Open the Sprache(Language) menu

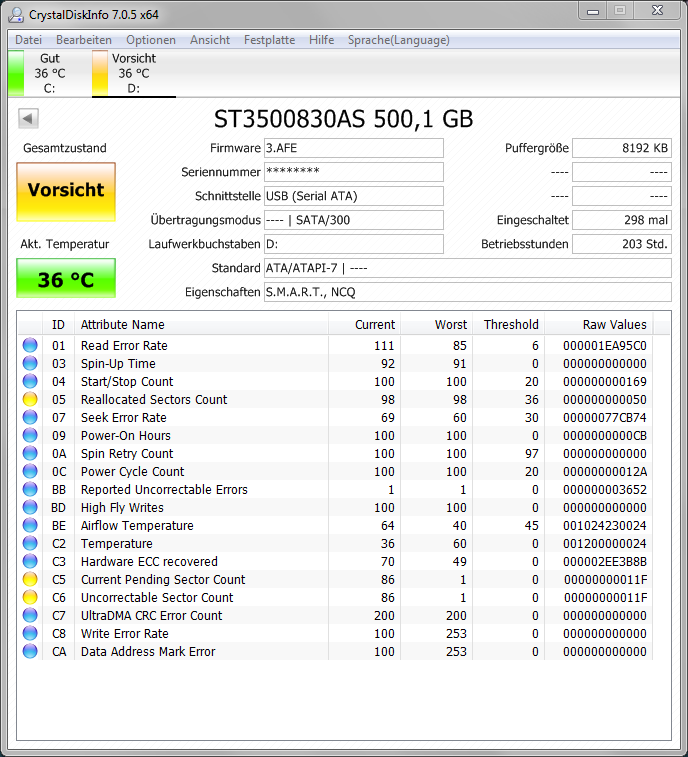click(398, 40)
